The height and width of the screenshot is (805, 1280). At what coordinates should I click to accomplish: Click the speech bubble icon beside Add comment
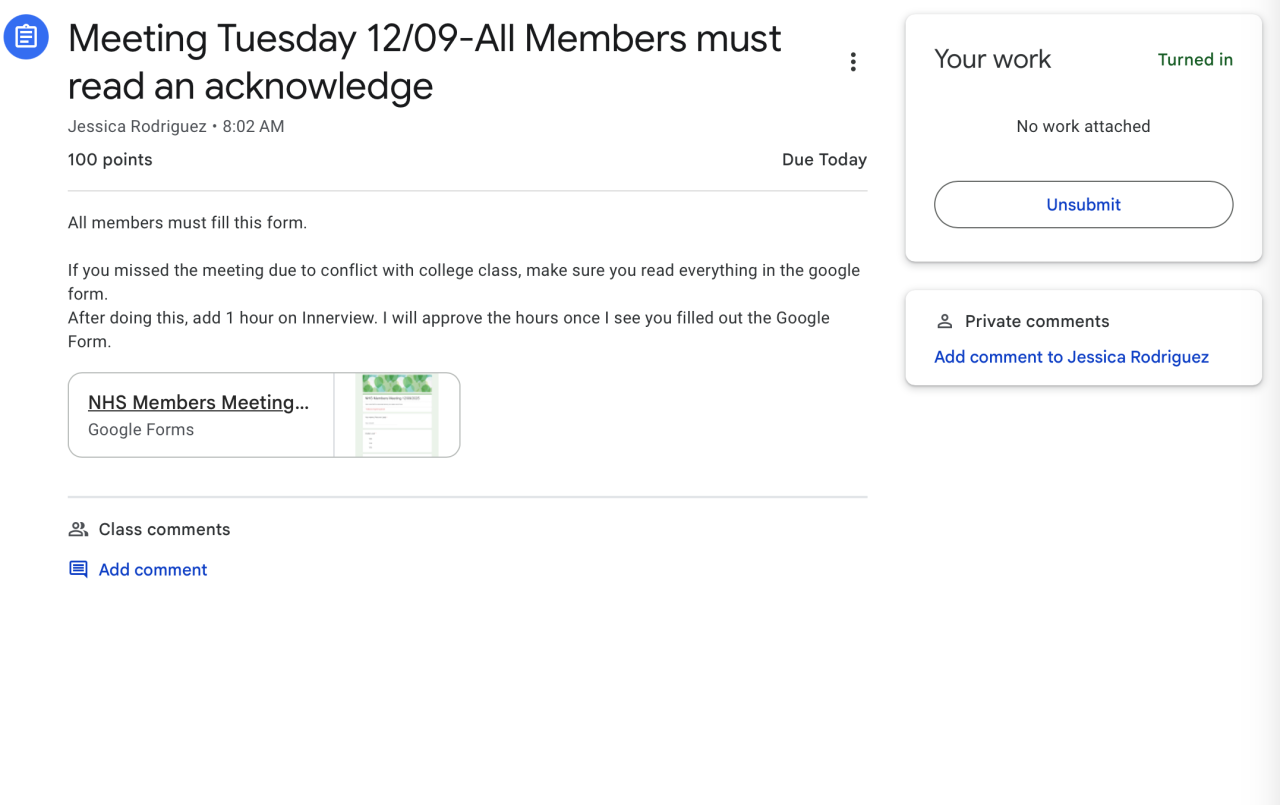[x=78, y=570]
